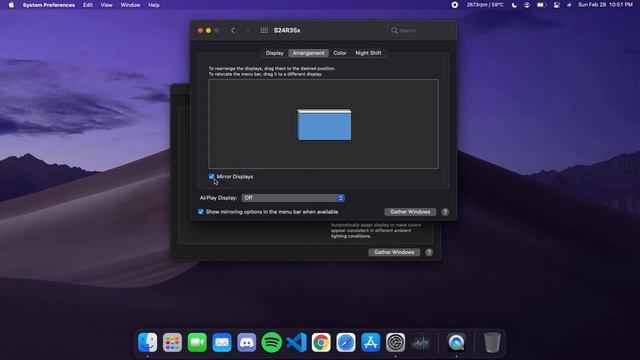Switch to the Display tab
The height and width of the screenshot is (360, 640).
tap(274, 53)
